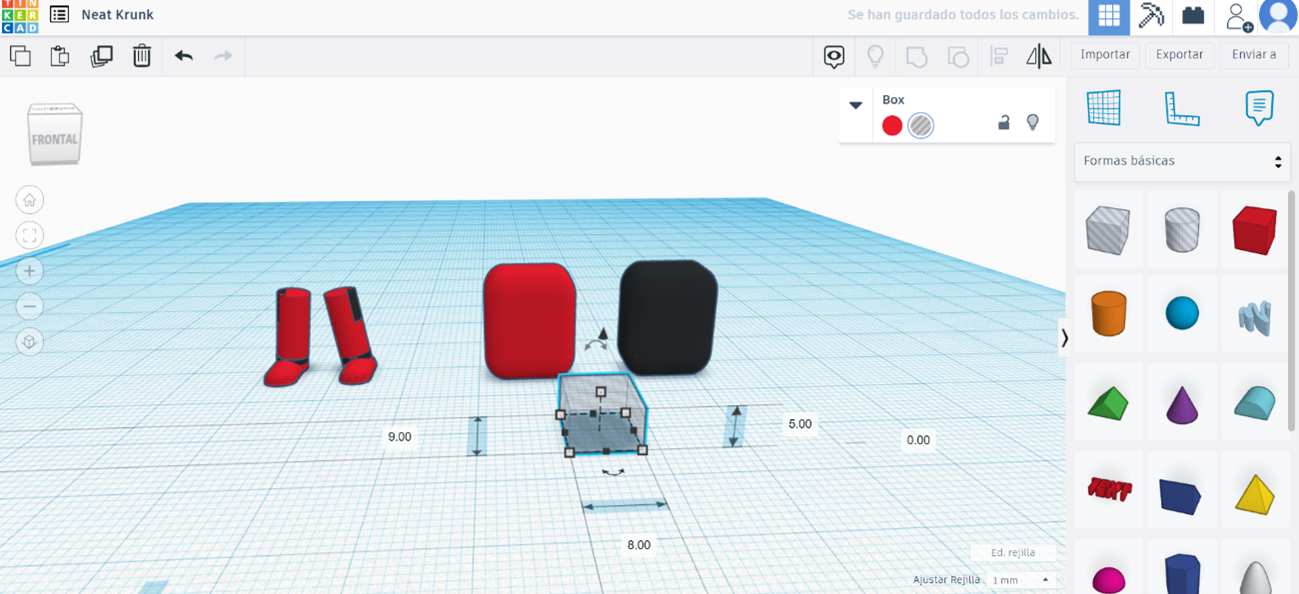The image size is (1299, 594).
Task: Hide the selected Box with its lightbulb toggle
Action: pos(1033,122)
